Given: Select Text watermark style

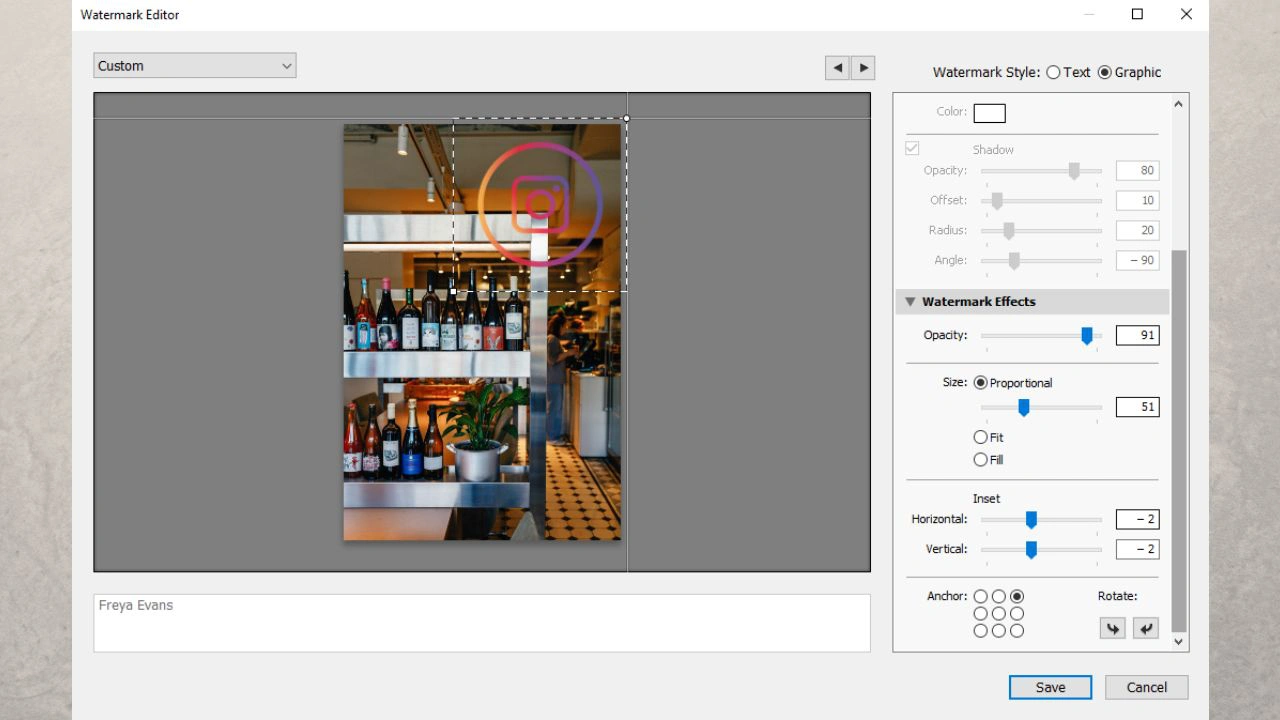Looking at the screenshot, I should pyautogui.click(x=1053, y=72).
